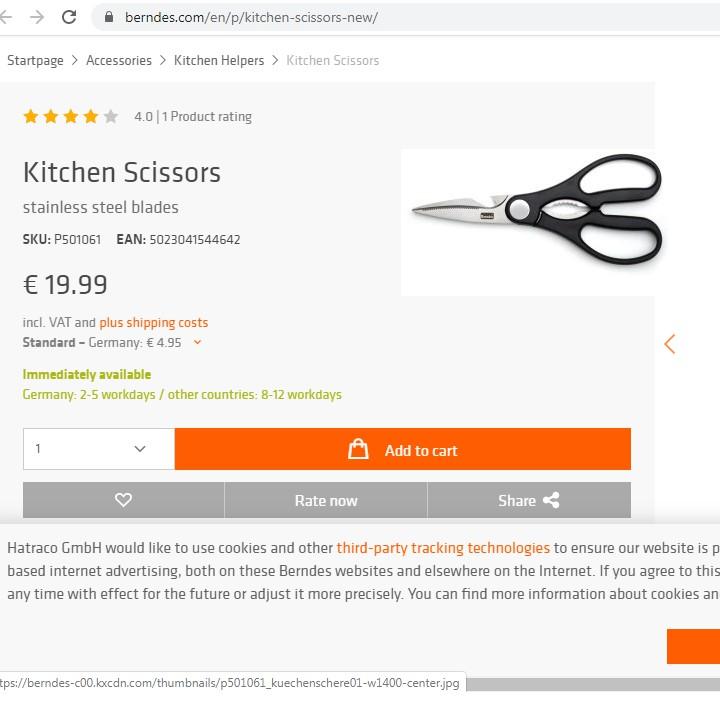Click the orange previous image arrow

point(669,344)
